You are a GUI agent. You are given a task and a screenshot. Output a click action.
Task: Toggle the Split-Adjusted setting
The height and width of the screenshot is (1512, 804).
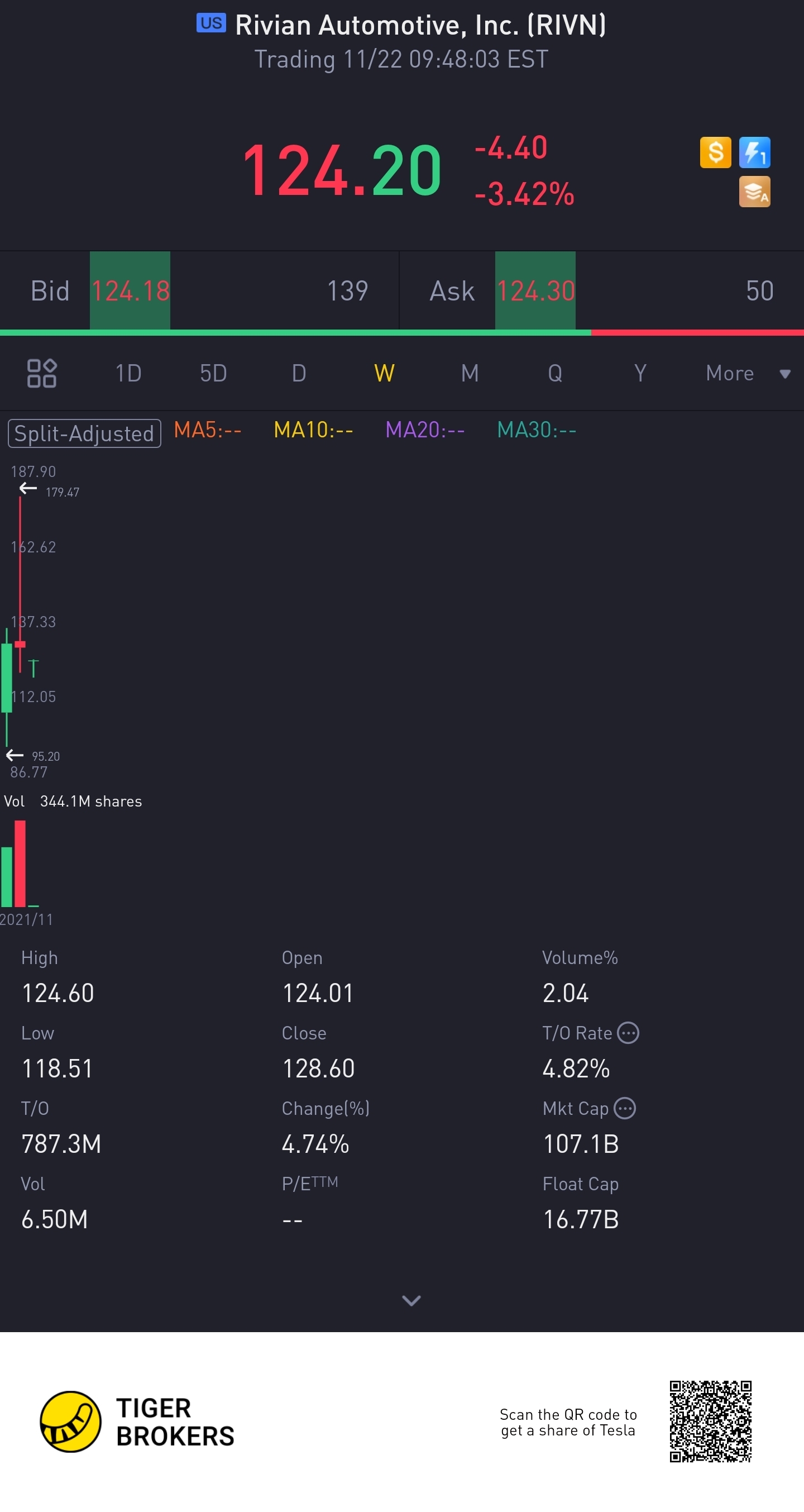[84, 434]
